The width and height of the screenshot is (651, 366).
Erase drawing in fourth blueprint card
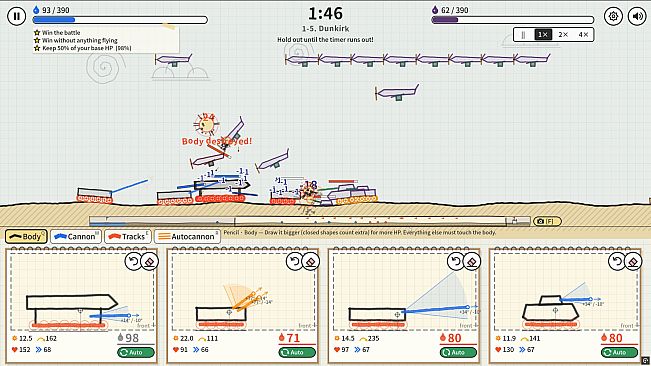633,261
